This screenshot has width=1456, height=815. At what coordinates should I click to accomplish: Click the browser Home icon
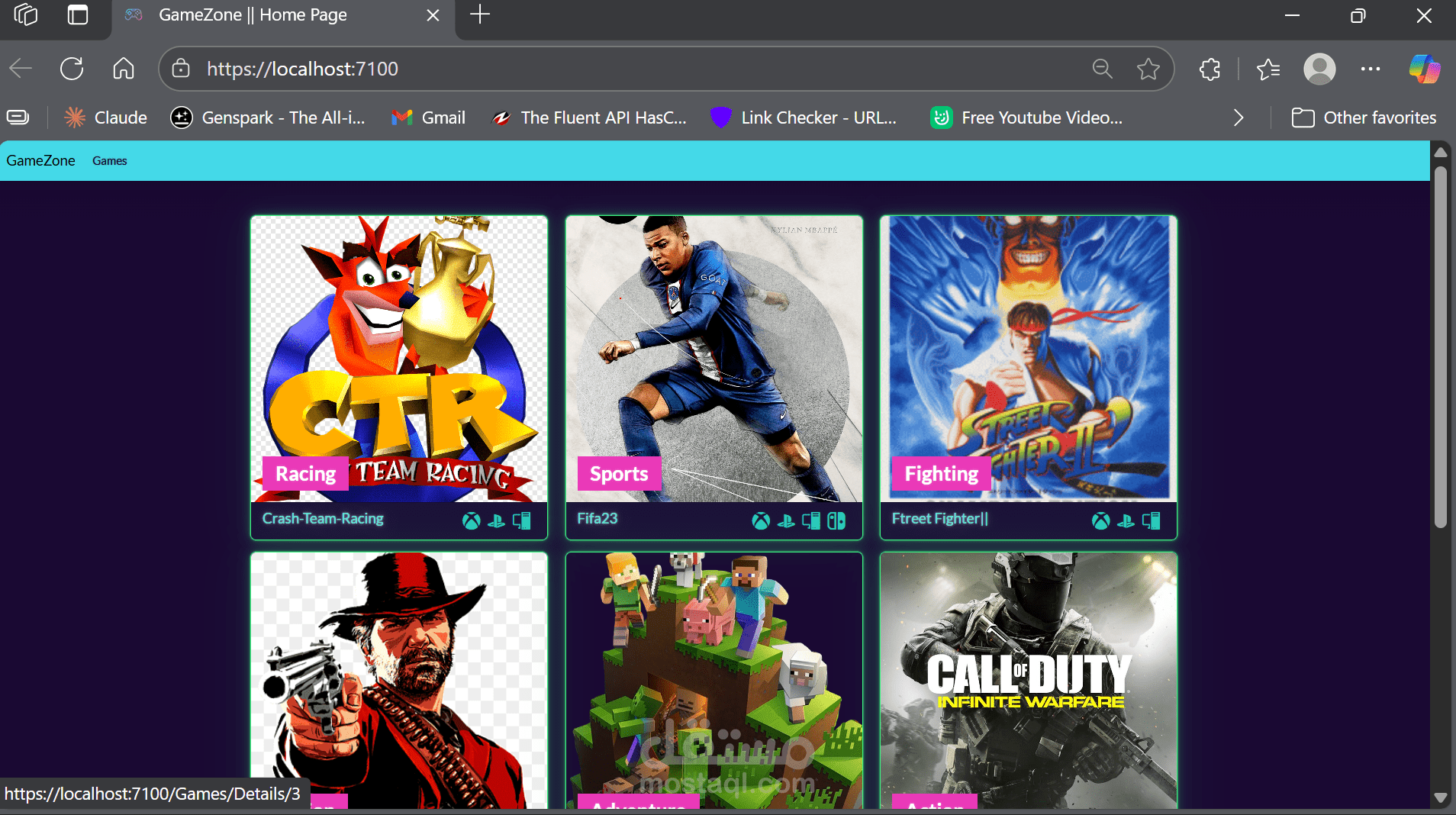pyautogui.click(x=123, y=69)
